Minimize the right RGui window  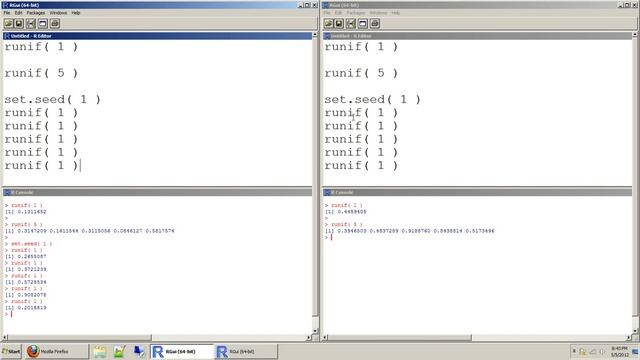pos(620,5)
